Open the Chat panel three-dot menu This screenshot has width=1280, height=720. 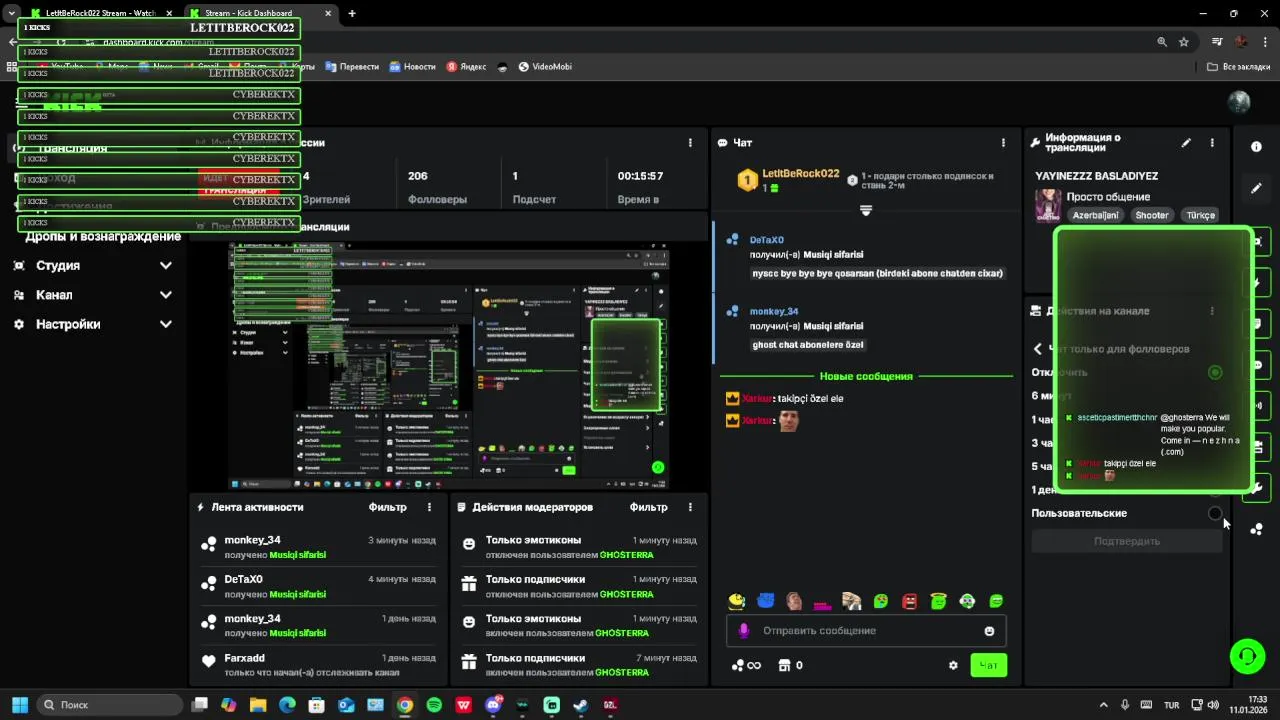[x=1003, y=143]
